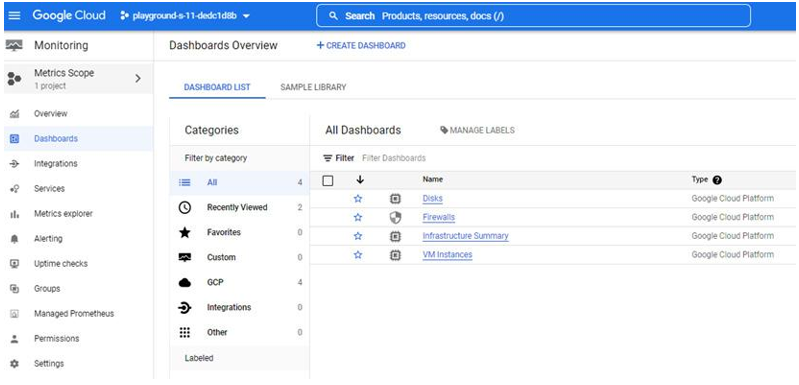Click the Custom category monitor icon

pos(184,257)
